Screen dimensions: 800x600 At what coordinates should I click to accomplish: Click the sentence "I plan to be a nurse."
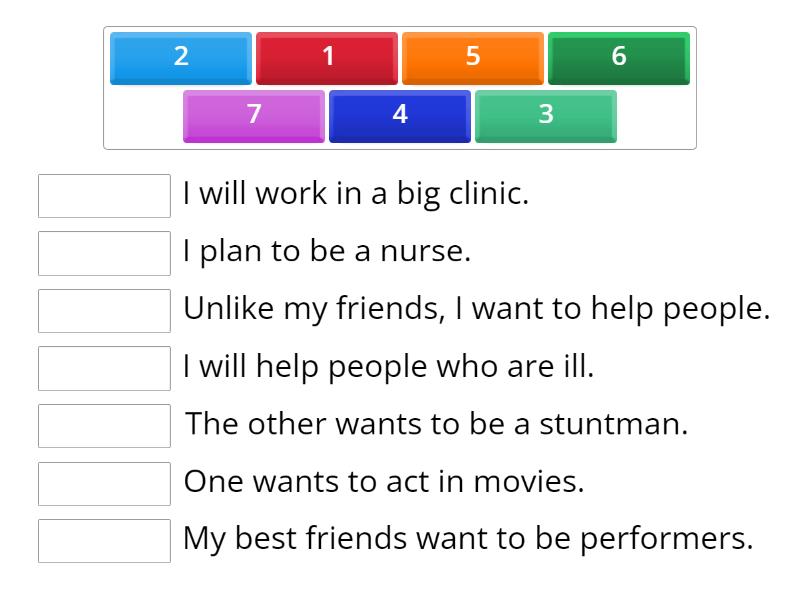pyautogui.click(x=326, y=252)
